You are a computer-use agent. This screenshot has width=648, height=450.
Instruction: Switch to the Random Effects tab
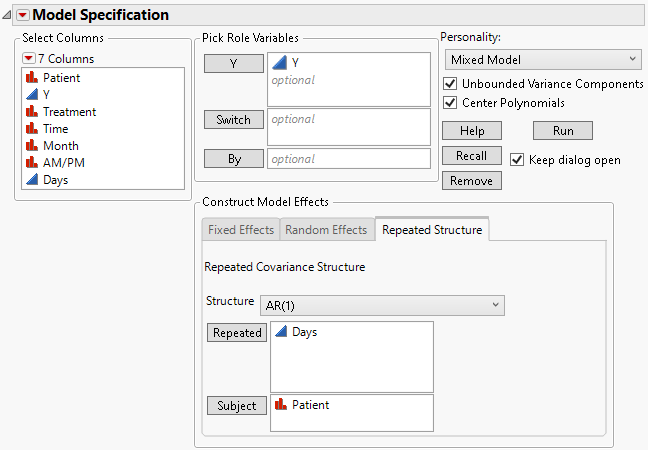pos(326,230)
